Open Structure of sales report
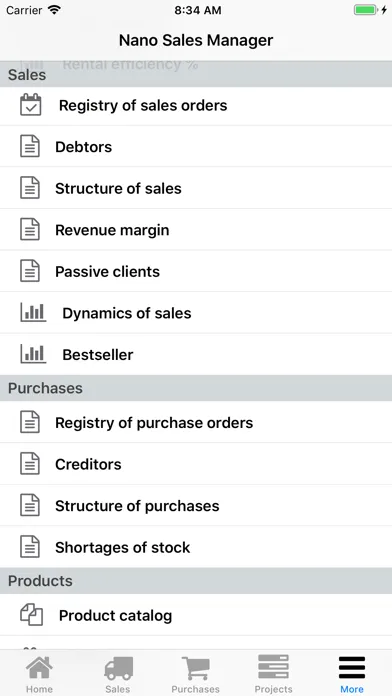 tap(196, 188)
